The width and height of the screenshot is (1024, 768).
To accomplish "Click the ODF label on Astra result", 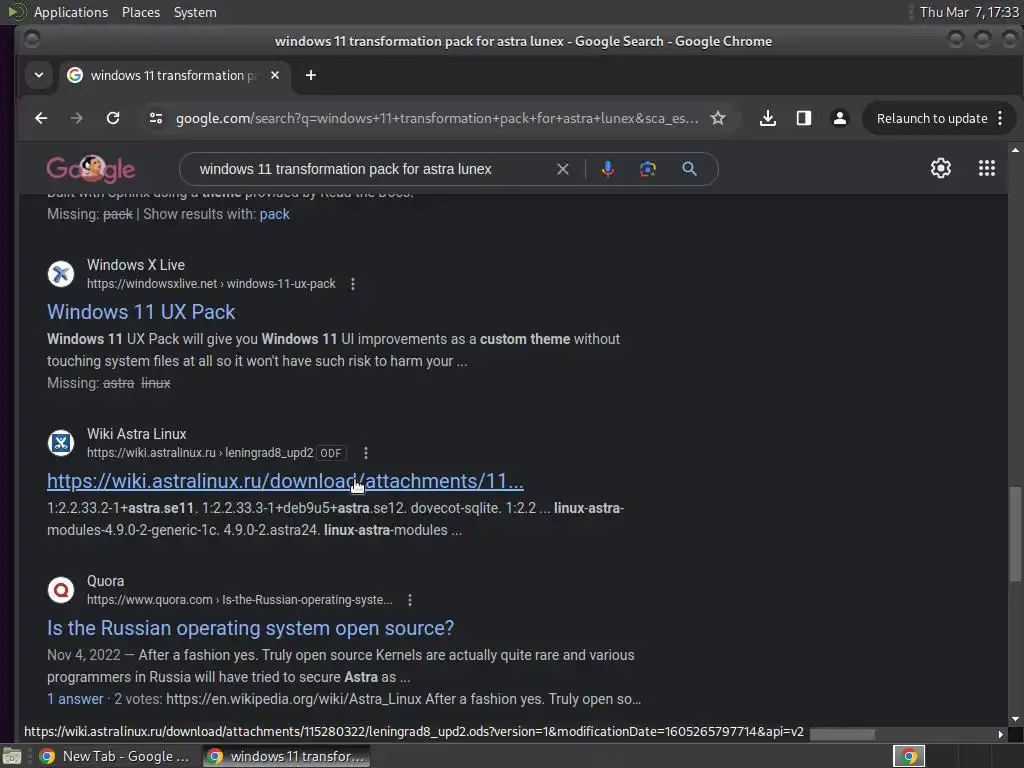I will [330, 453].
